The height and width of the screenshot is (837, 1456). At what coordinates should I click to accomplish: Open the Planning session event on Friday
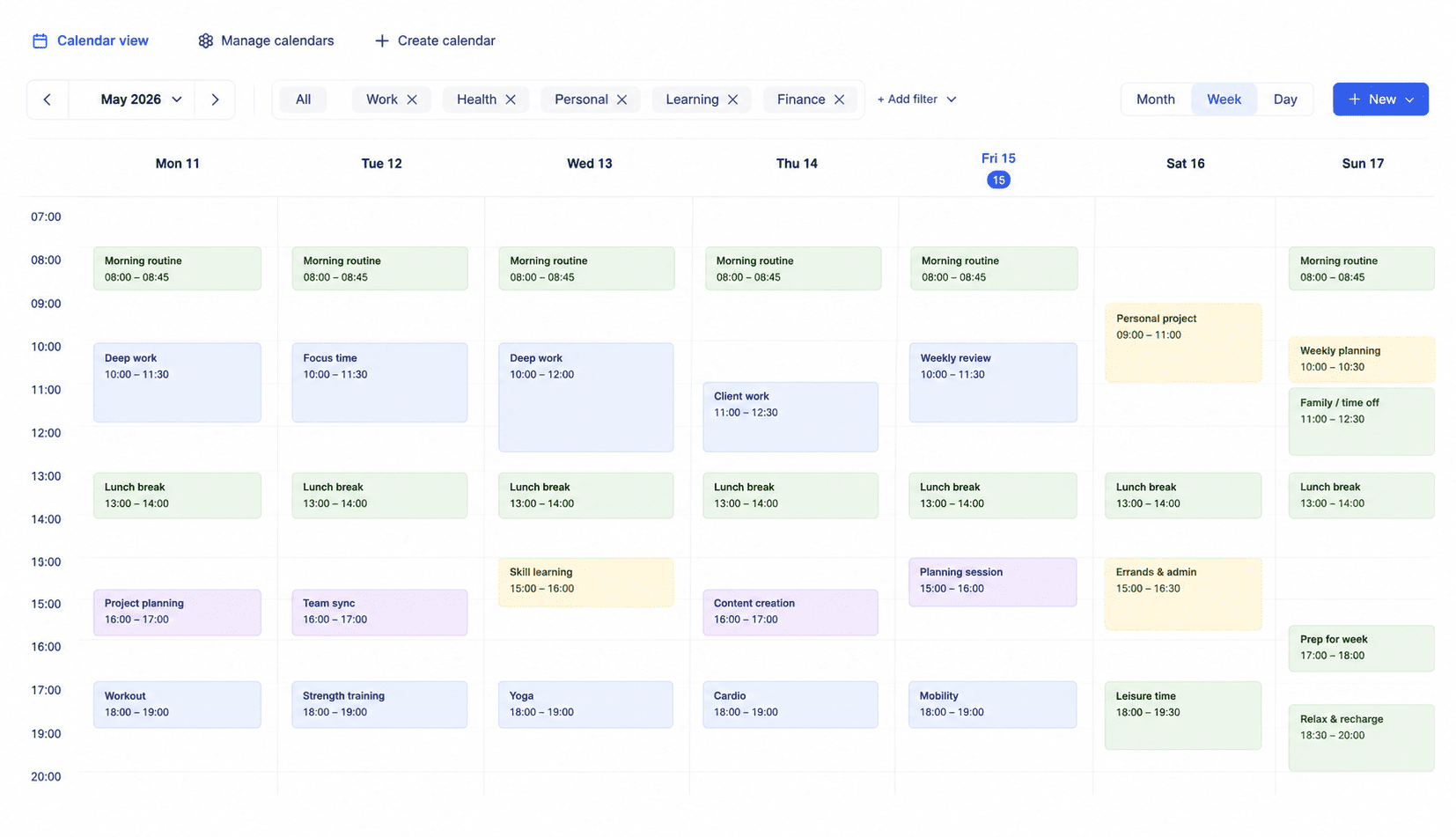[x=993, y=582]
